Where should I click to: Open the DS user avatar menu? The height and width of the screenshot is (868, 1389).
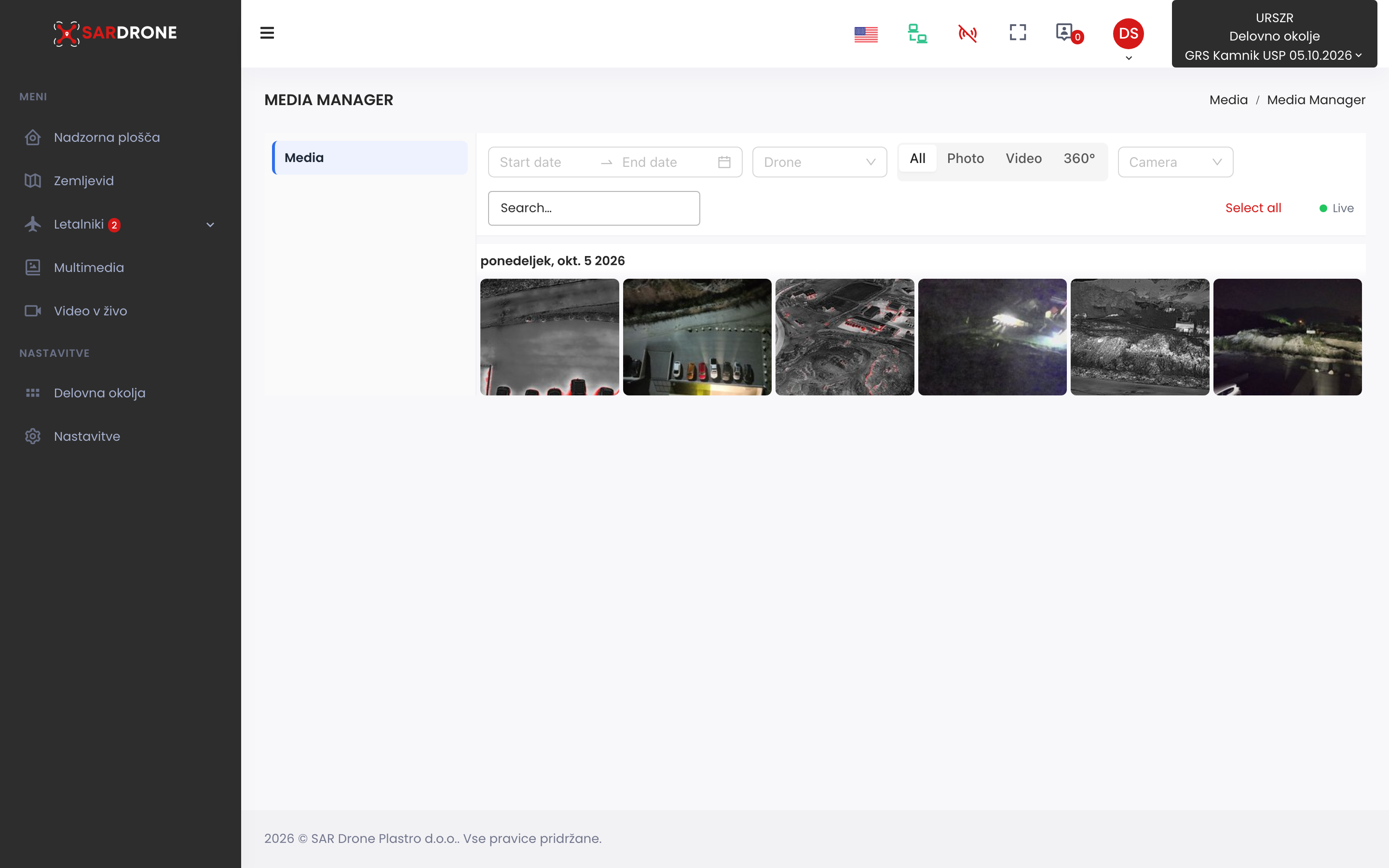pyautogui.click(x=1128, y=34)
